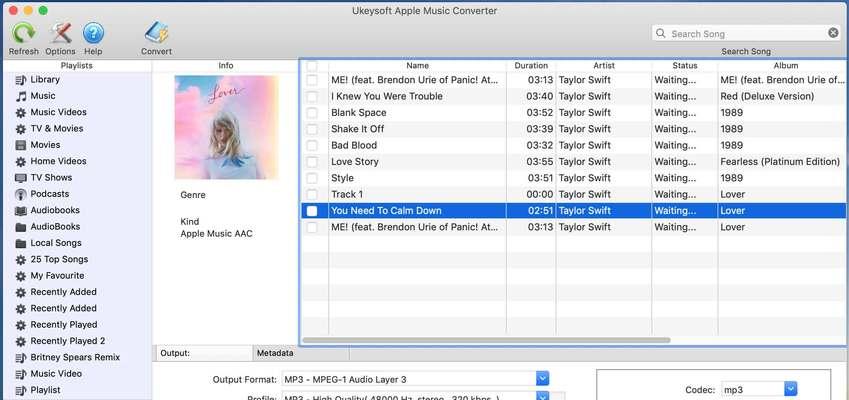
Task: Select the Audiobooks playlist with the book icon
Action: [x=55, y=210]
